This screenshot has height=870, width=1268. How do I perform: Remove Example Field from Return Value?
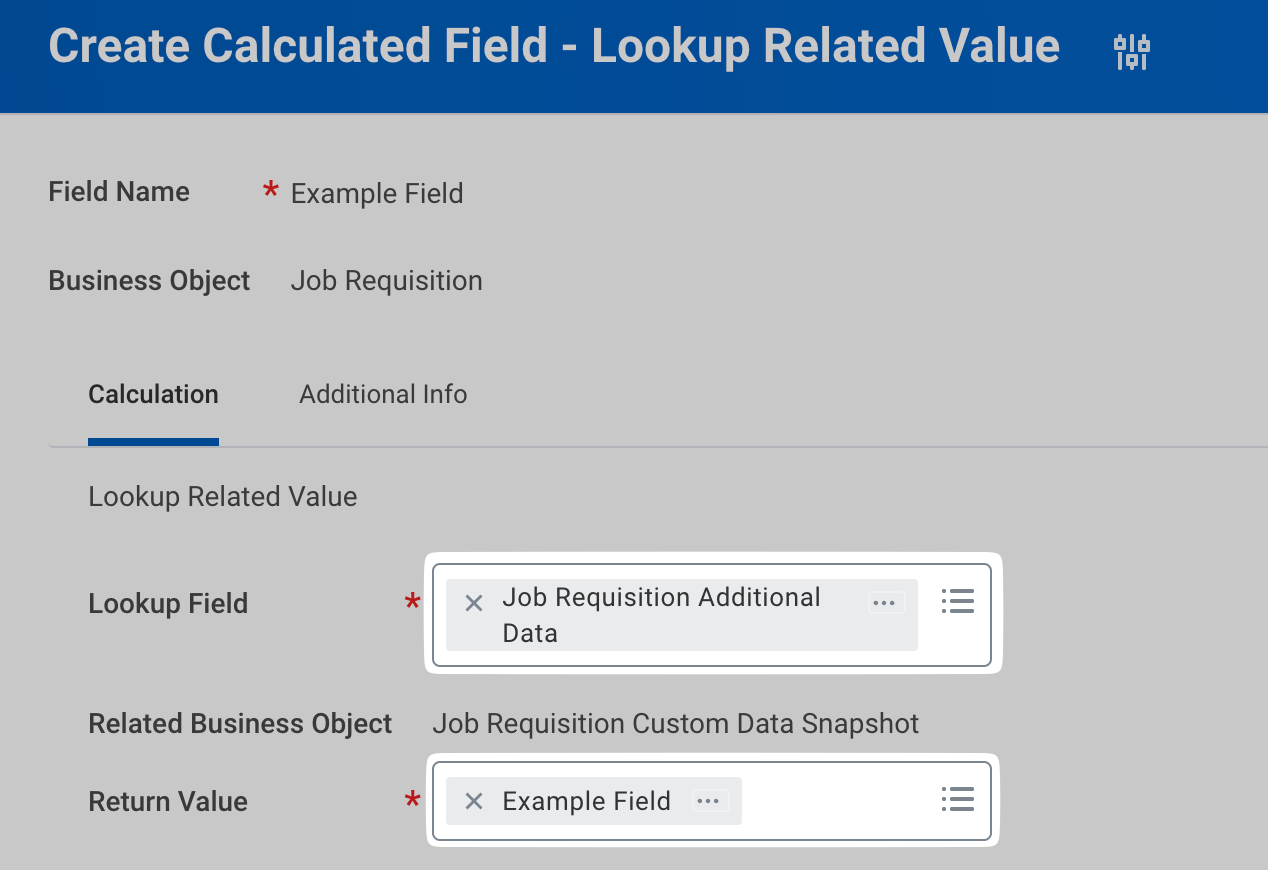coord(474,801)
